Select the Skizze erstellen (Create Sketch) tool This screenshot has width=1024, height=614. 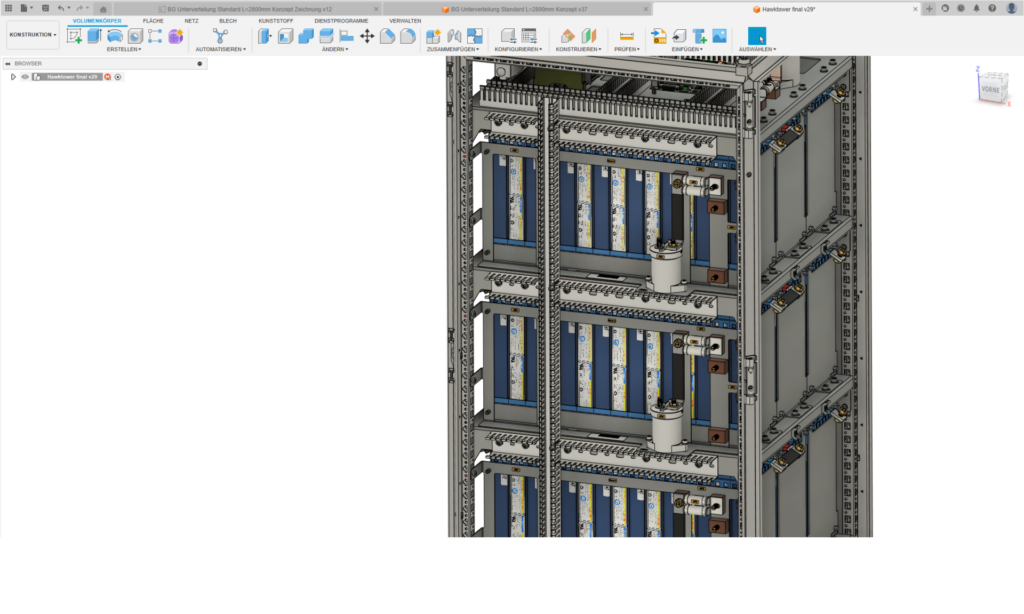coord(73,35)
